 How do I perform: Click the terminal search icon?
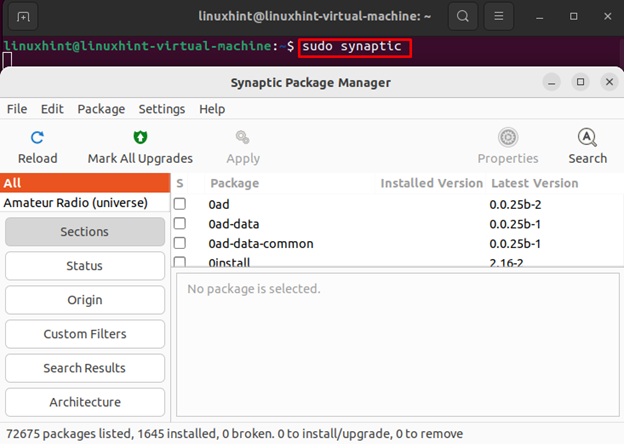pos(463,17)
